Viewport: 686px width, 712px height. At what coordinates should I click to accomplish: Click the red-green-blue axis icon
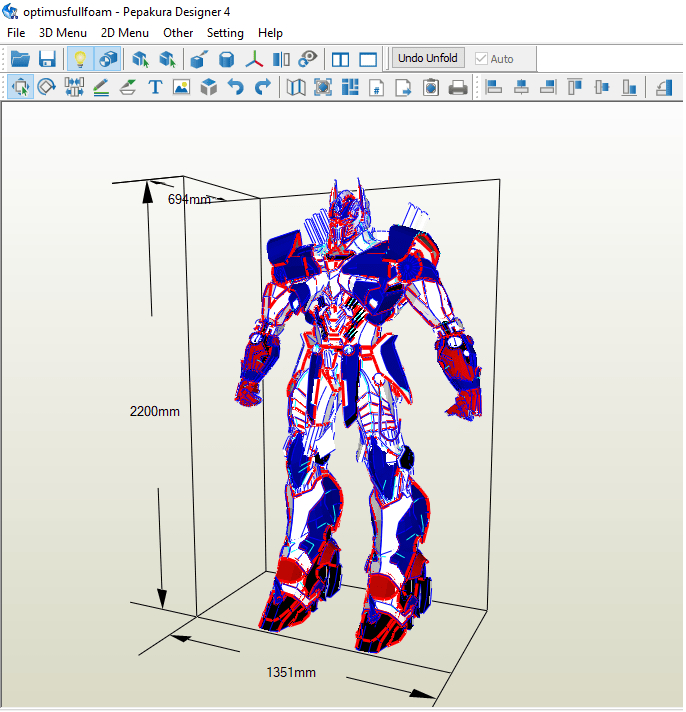[256, 59]
